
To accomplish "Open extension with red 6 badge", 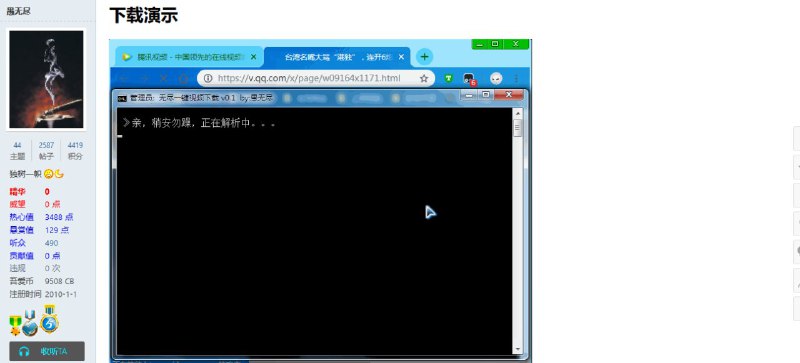I will pyautogui.click(x=469, y=79).
